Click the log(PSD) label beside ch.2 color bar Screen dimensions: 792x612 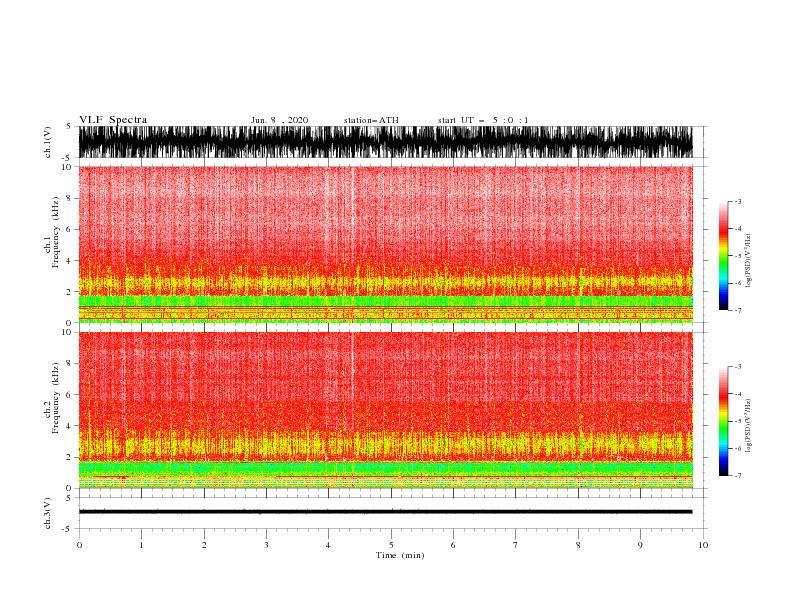point(748,426)
